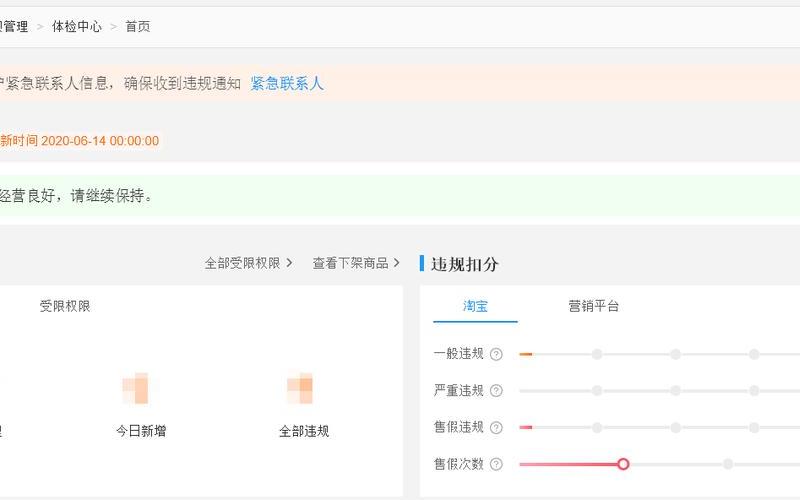The width and height of the screenshot is (800, 500).
Task: Click the 严重违规 progress bar
Action: point(660,391)
